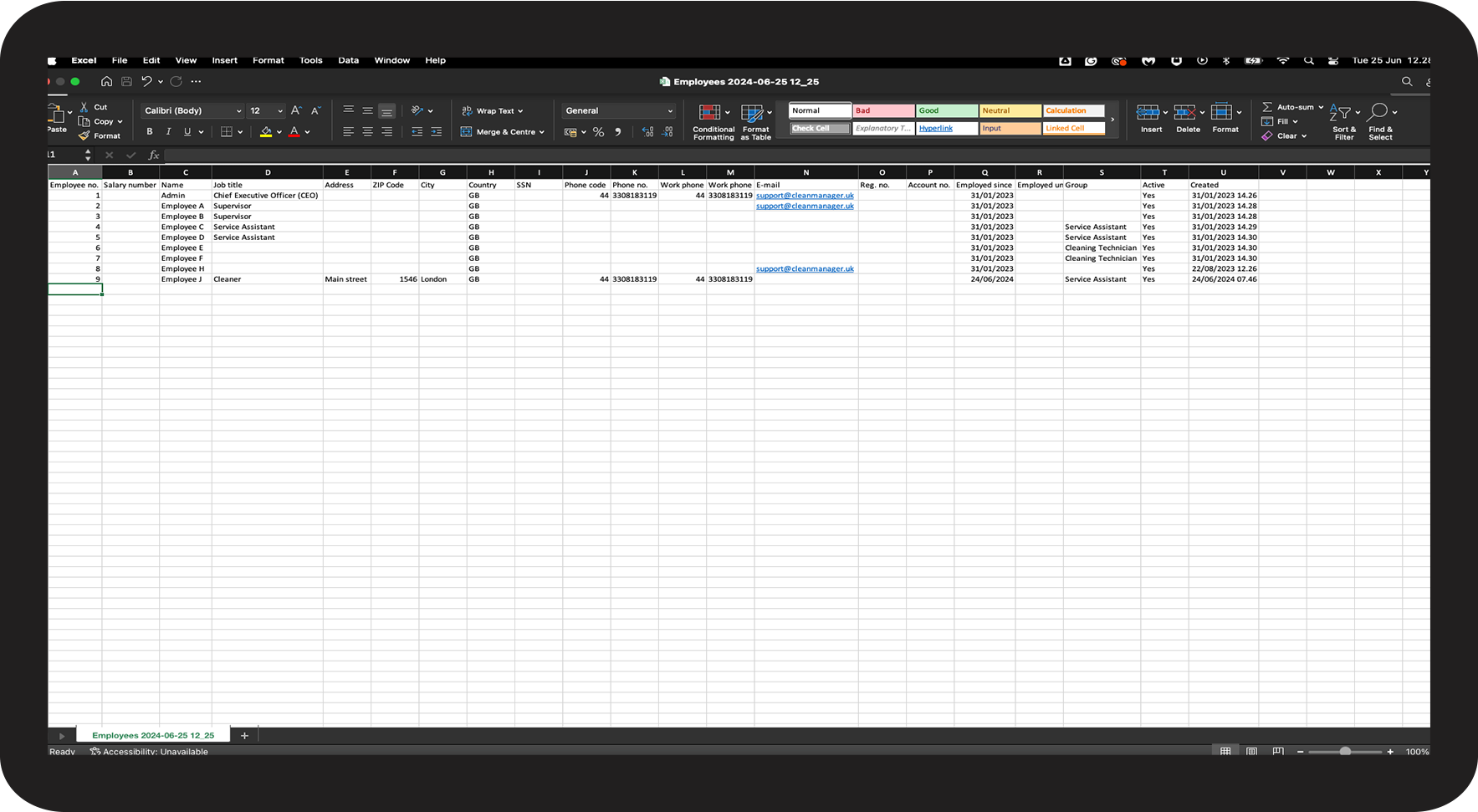Undo the last action
1478x812 pixels.
click(x=146, y=82)
